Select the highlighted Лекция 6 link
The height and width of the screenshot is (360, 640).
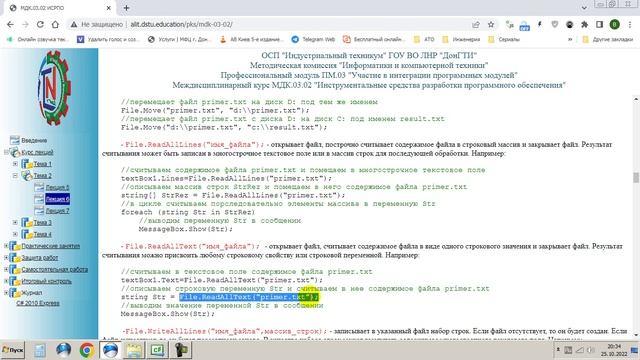[x=57, y=199]
